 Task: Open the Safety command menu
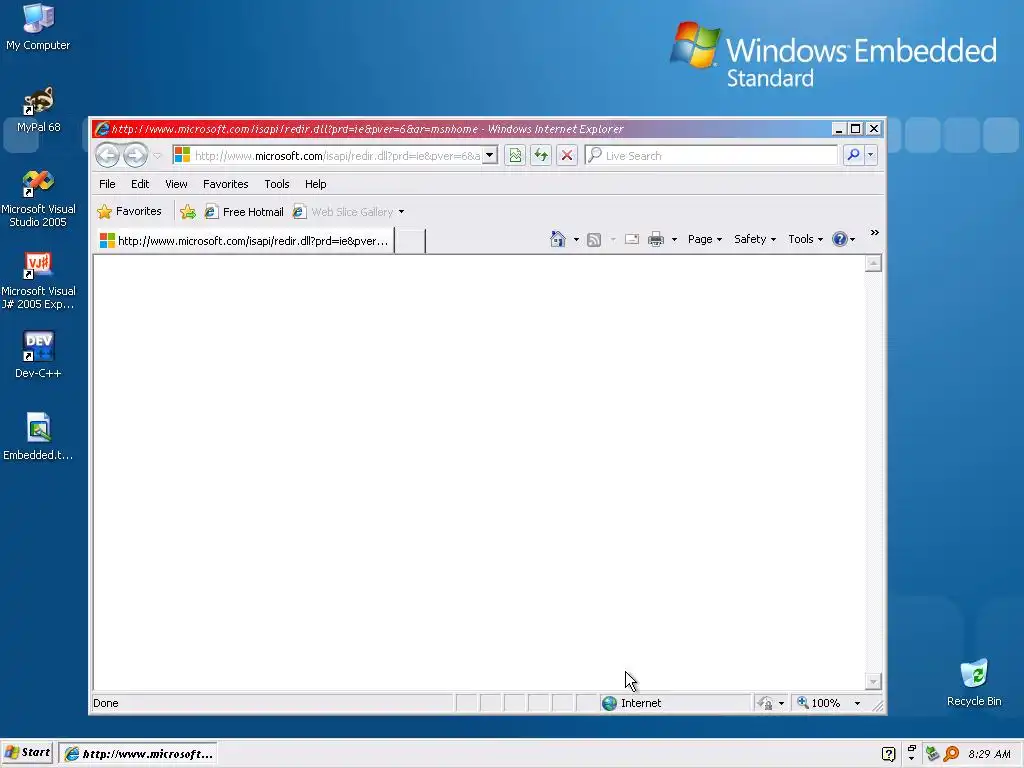(755, 239)
